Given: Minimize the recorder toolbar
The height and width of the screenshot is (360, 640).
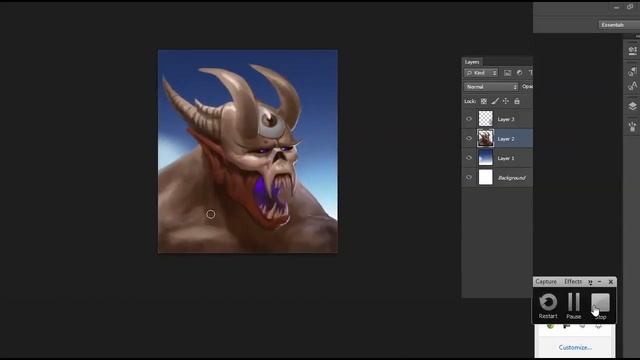Looking at the screenshot, I should [x=600, y=282].
